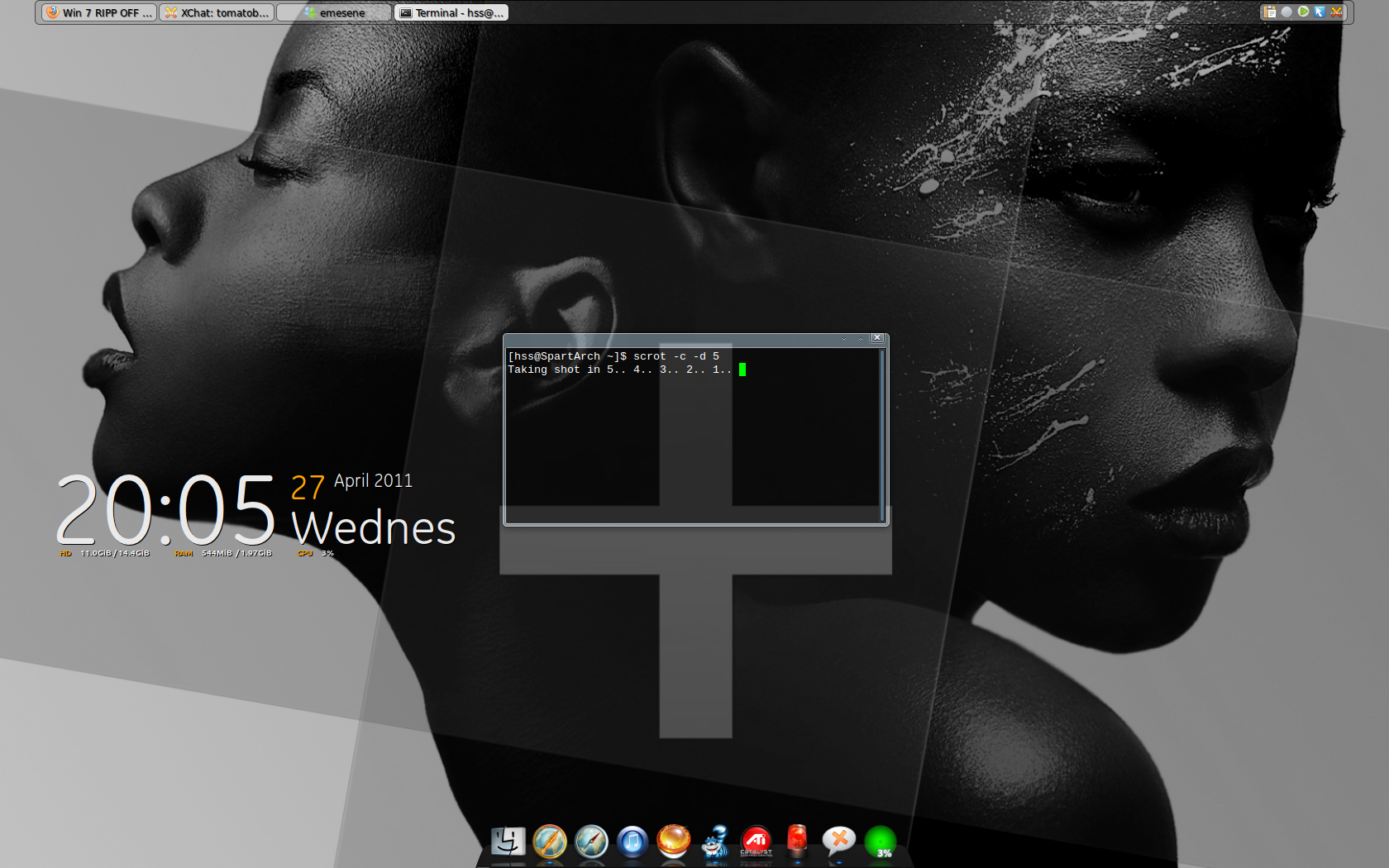This screenshot has height=868, width=1389.
Task: Click the terminal's maximize arrow button
Action: click(861, 338)
